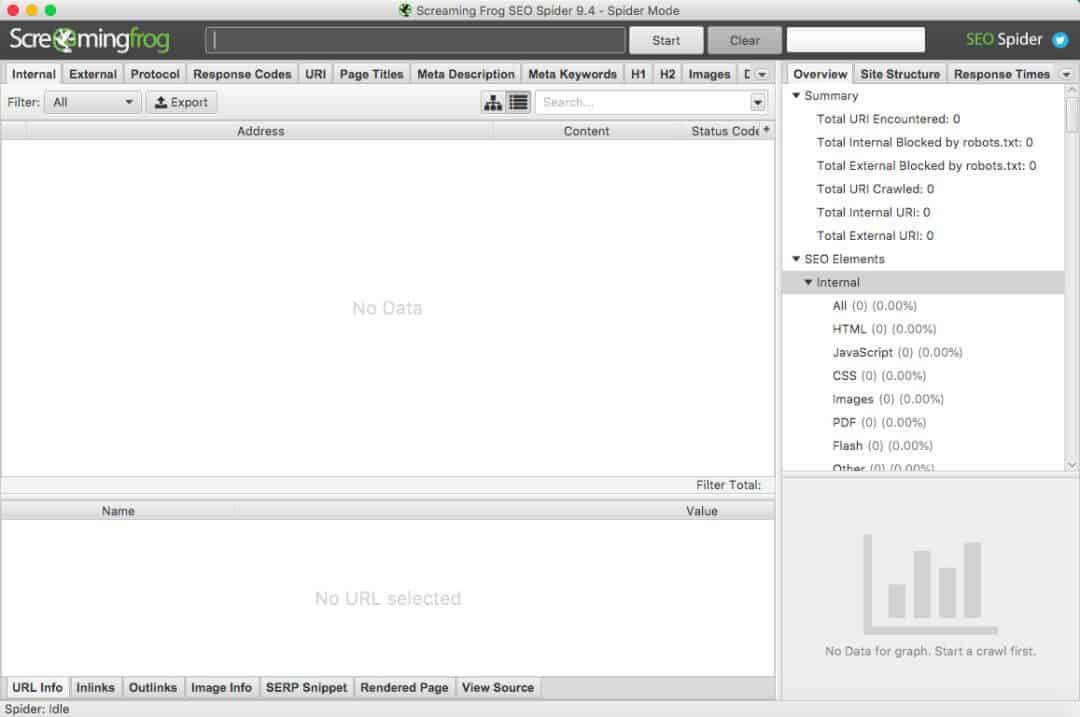This screenshot has width=1080, height=717.
Task: Open the Twitter link icon
Action: point(1060,40)
